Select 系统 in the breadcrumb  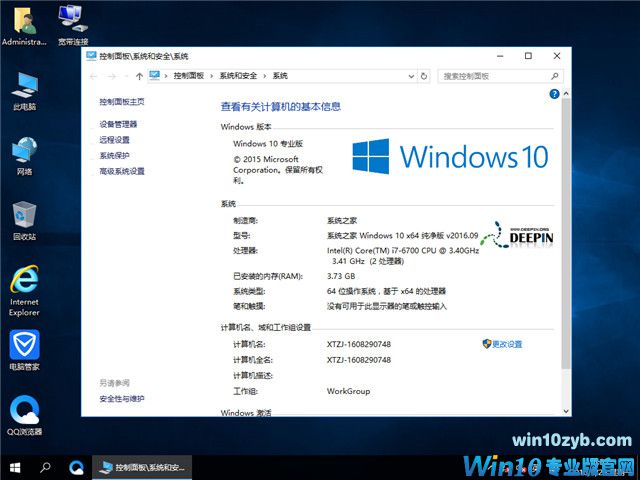pyautogui.click(x=280, y=76)
